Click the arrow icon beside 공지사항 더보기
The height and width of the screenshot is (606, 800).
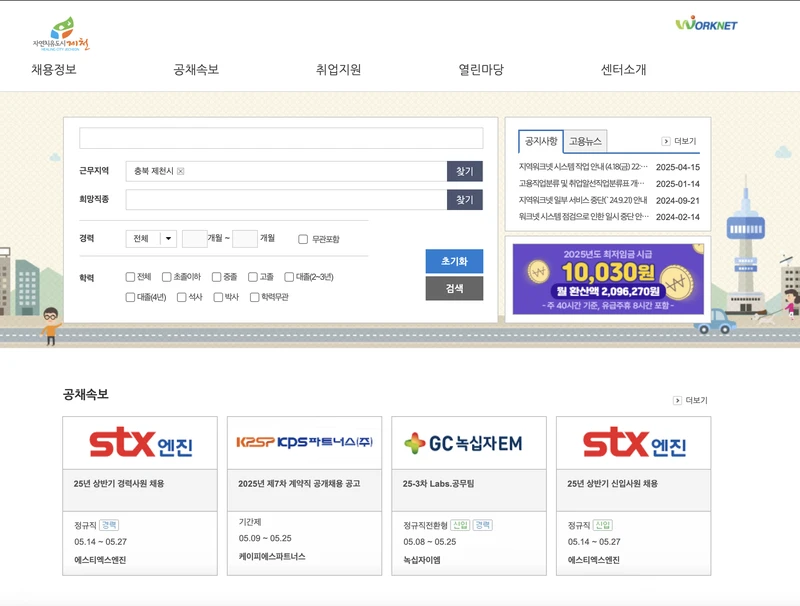click(x=666, y=141)
